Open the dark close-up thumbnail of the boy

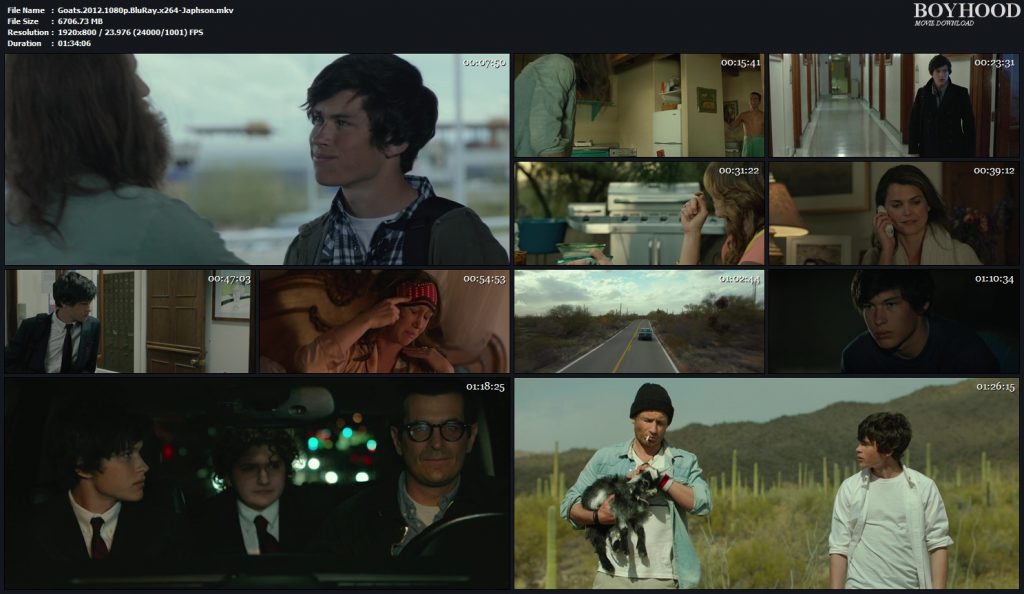894,321
